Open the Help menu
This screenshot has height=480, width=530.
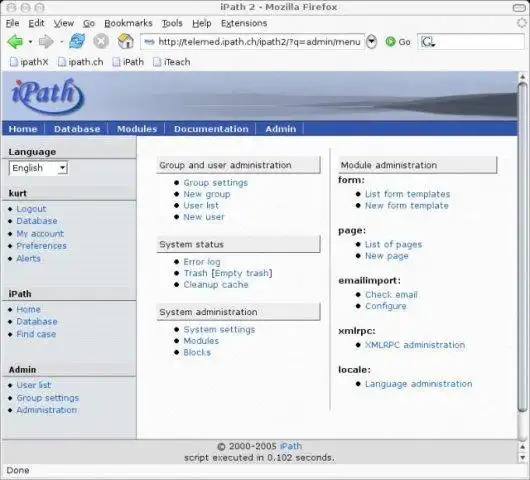202,23
